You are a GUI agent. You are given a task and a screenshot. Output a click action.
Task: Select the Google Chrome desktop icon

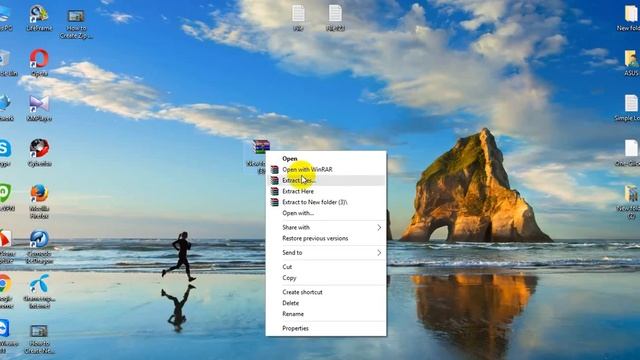point(5,291)
